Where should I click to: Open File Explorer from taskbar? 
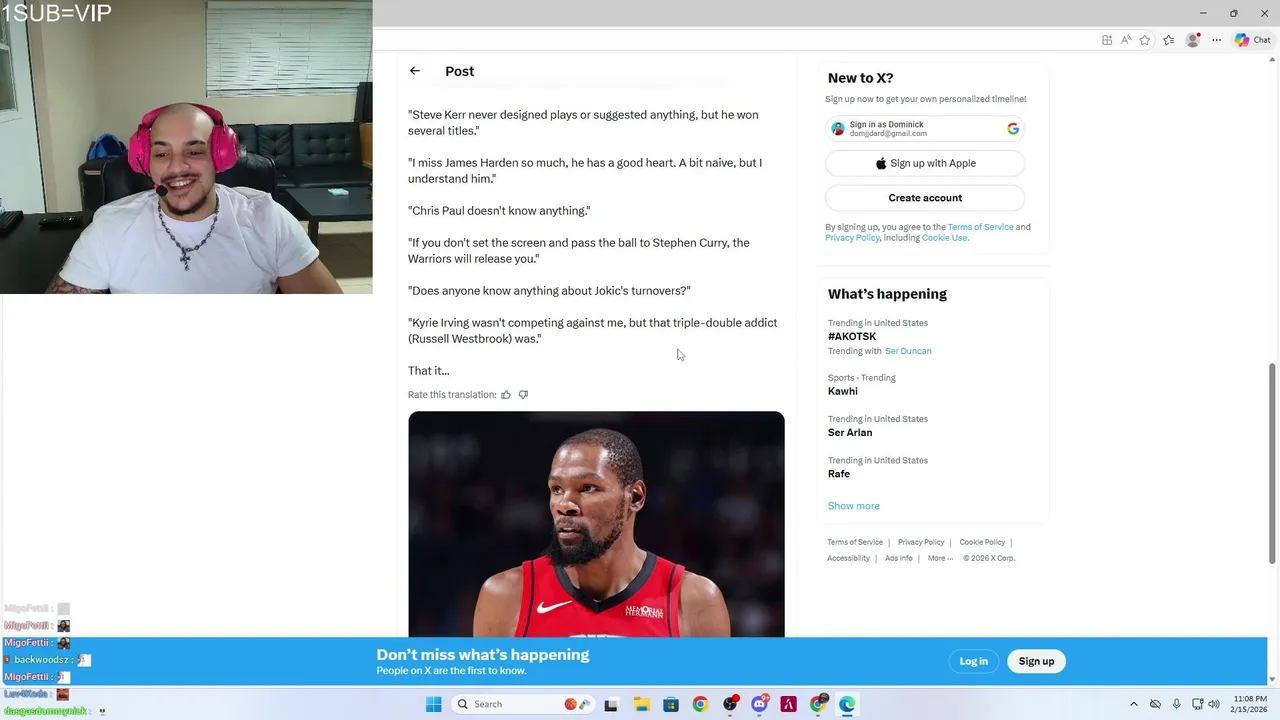tap(641, 704)
